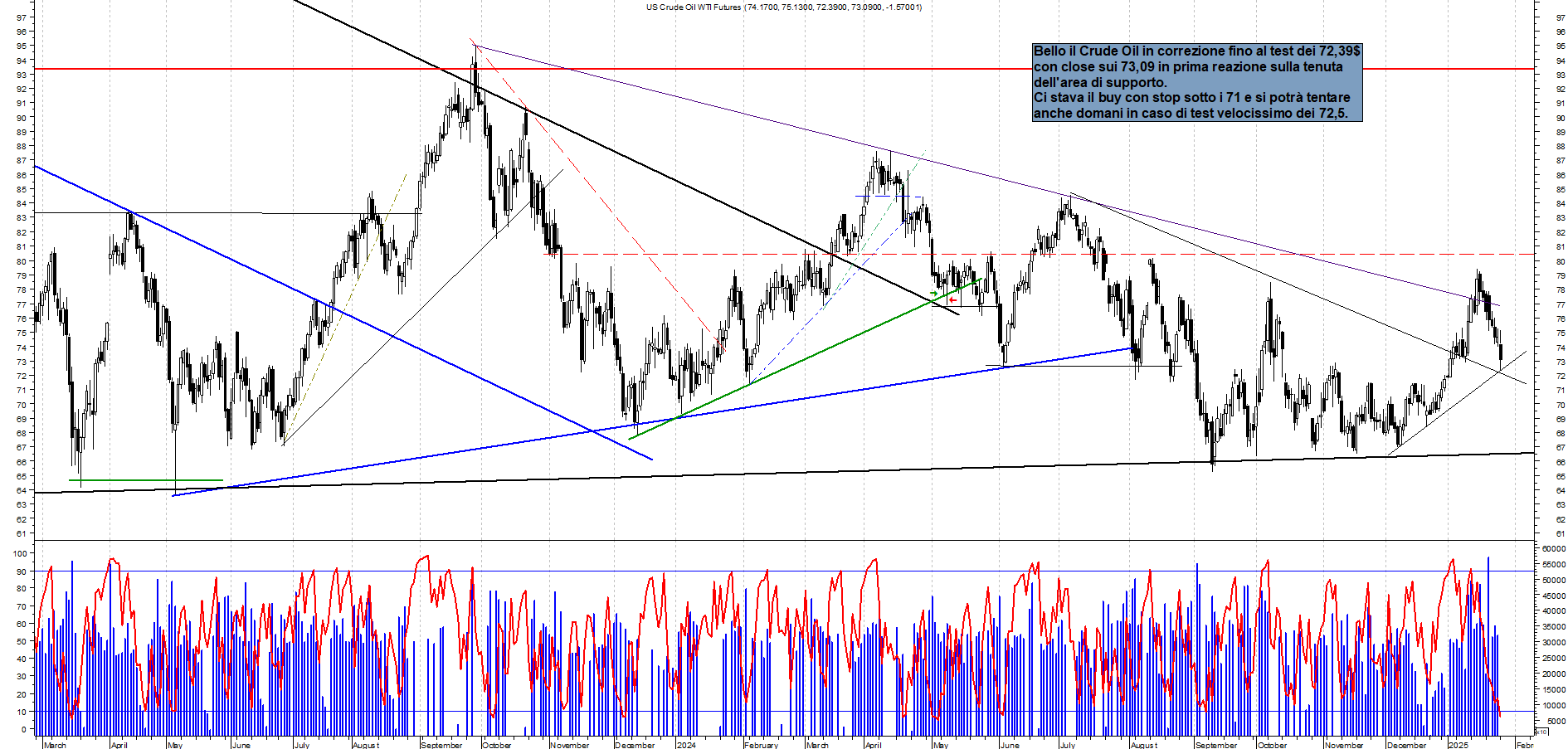Click the annotation line starting 'con close sui 73,09'
This screenshot has height=749, width=1568.
(x=1188, y=67)
